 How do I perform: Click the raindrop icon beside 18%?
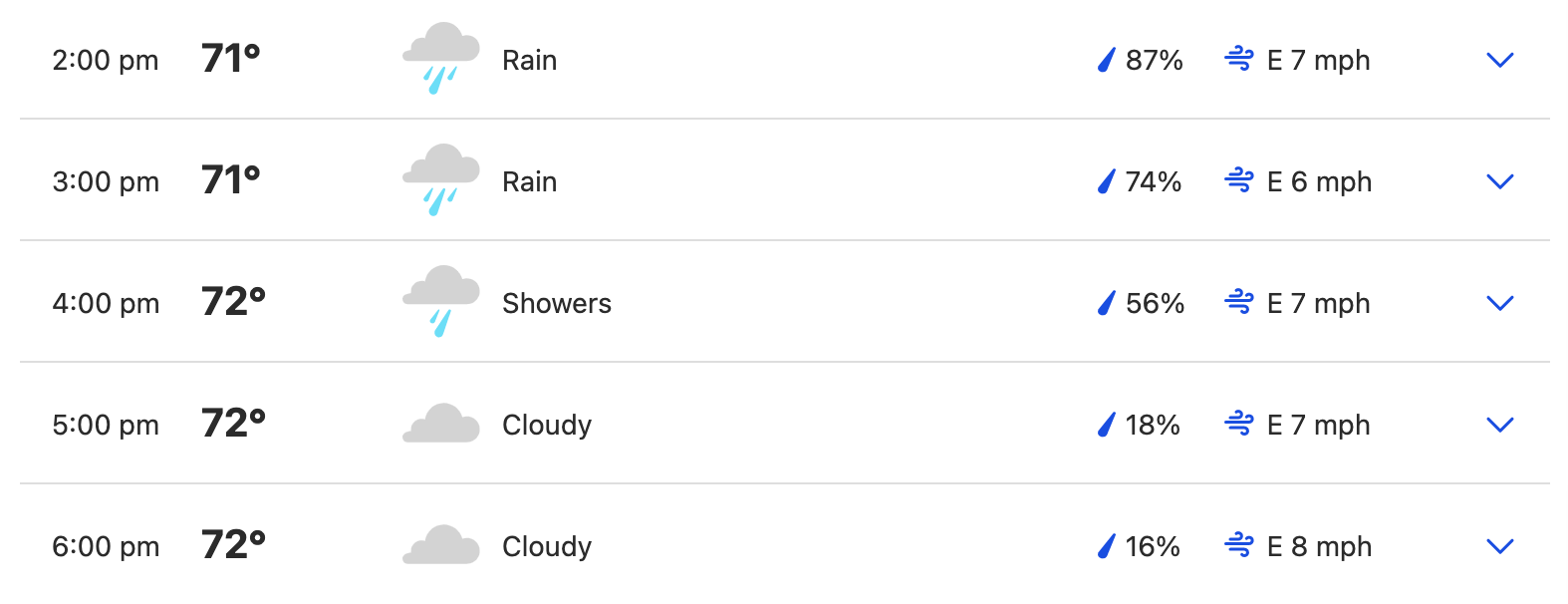[1106, 425]
